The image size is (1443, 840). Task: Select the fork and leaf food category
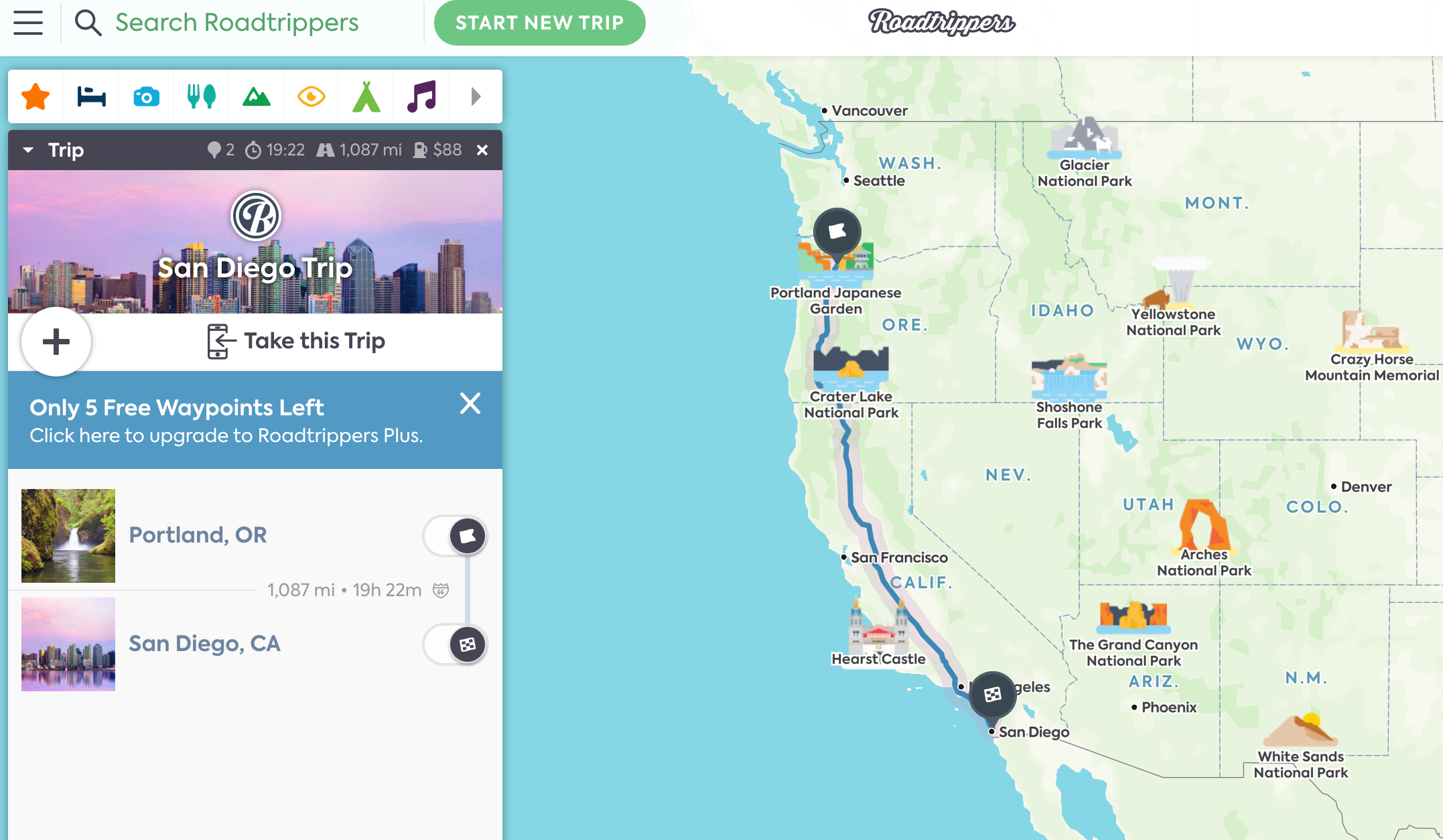click(201, 96)
